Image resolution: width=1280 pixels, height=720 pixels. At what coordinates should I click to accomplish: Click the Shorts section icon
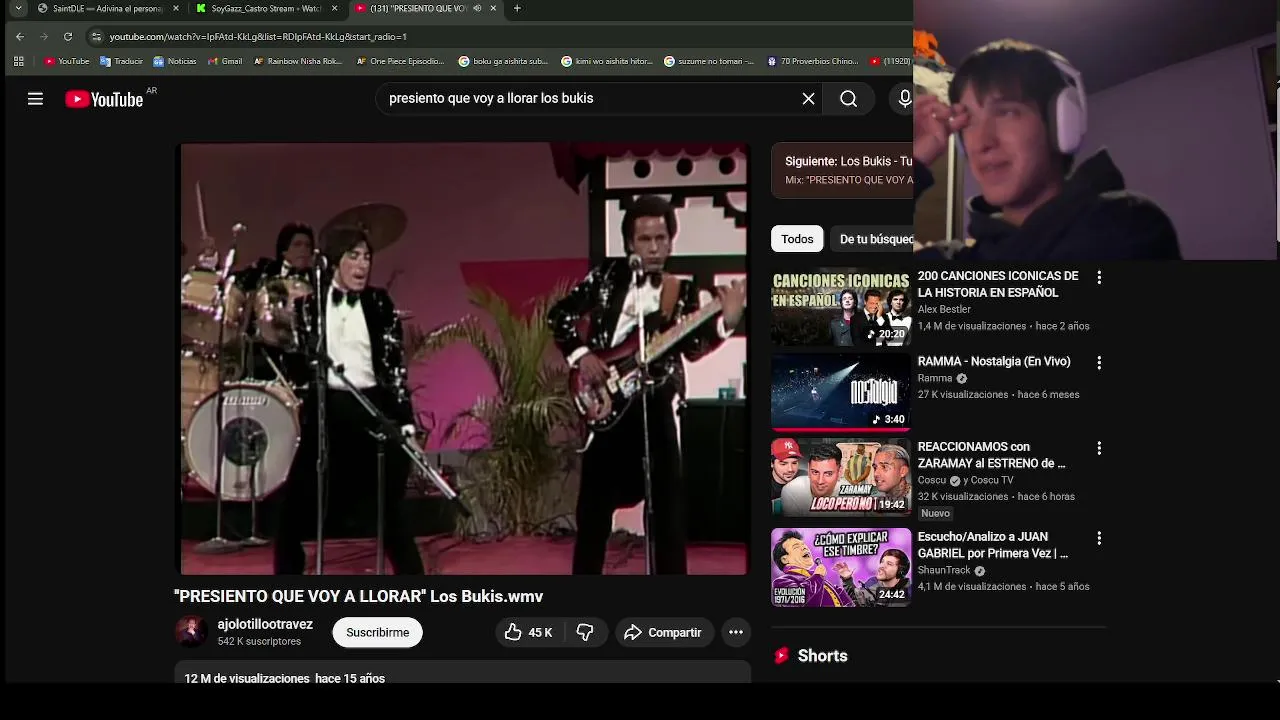(782, 656)
